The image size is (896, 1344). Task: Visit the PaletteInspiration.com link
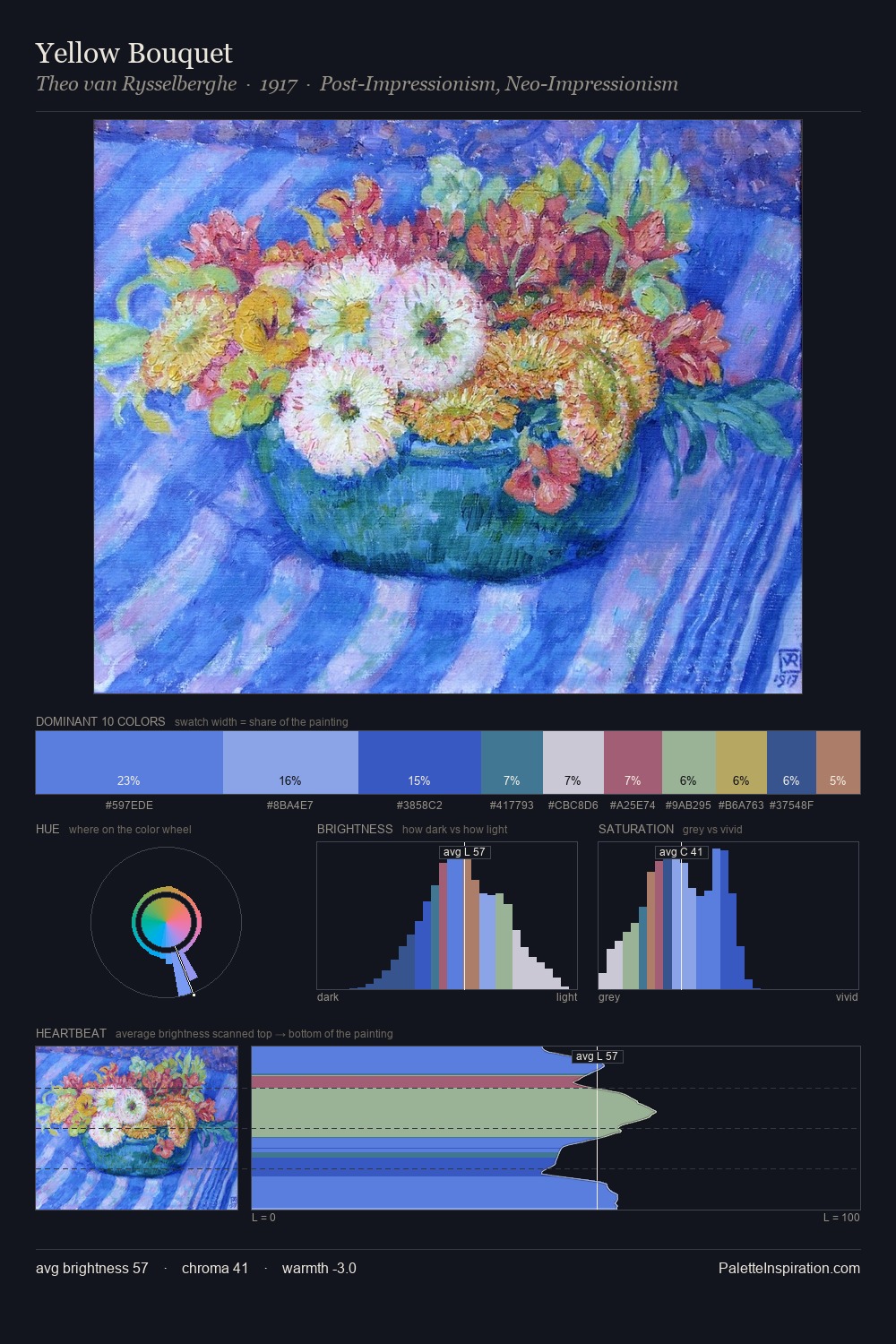[789, 1268]
